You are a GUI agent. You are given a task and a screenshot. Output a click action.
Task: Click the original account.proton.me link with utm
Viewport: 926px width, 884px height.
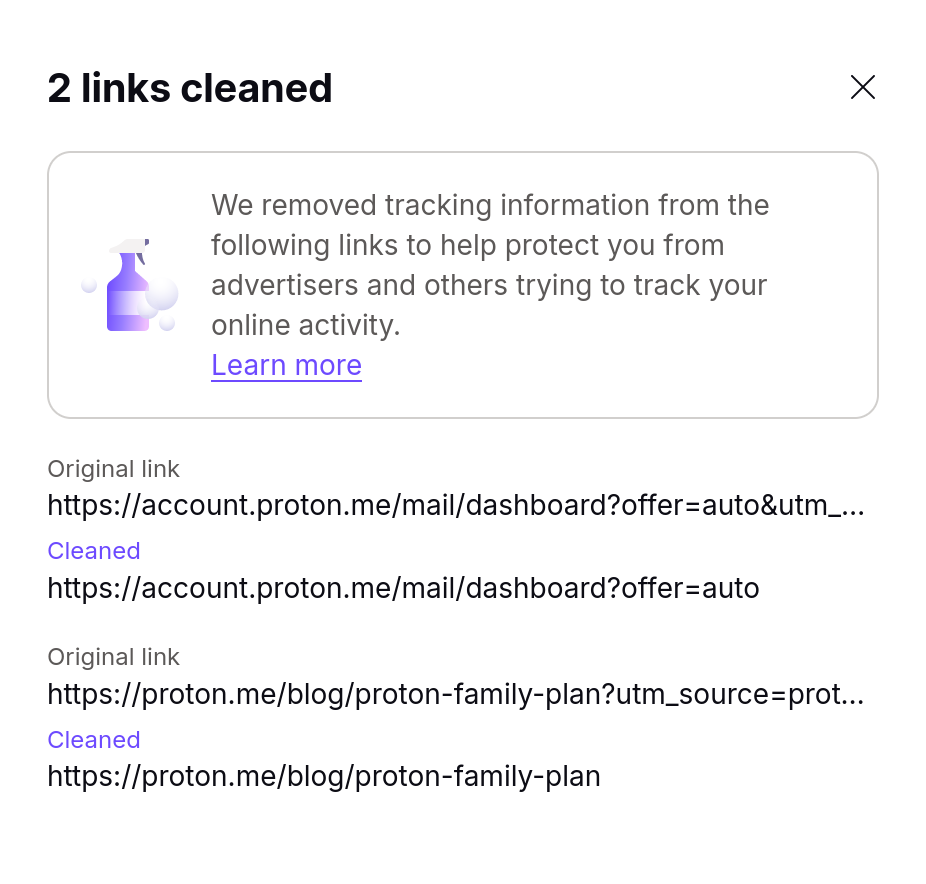point(456,505)
